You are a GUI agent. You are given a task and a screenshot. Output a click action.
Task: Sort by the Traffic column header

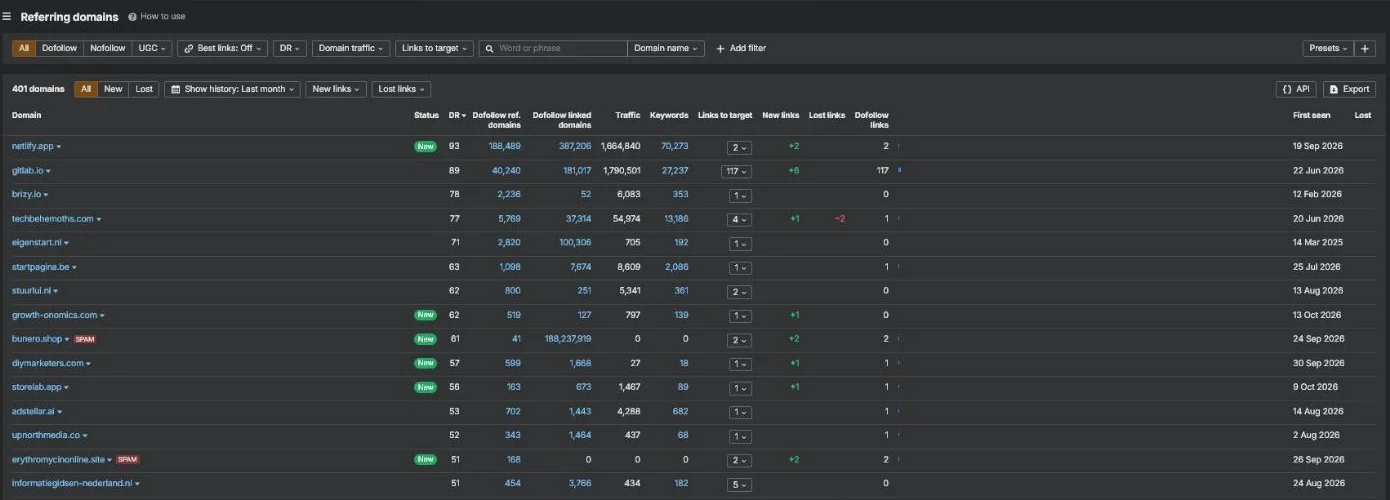[628, 116]
